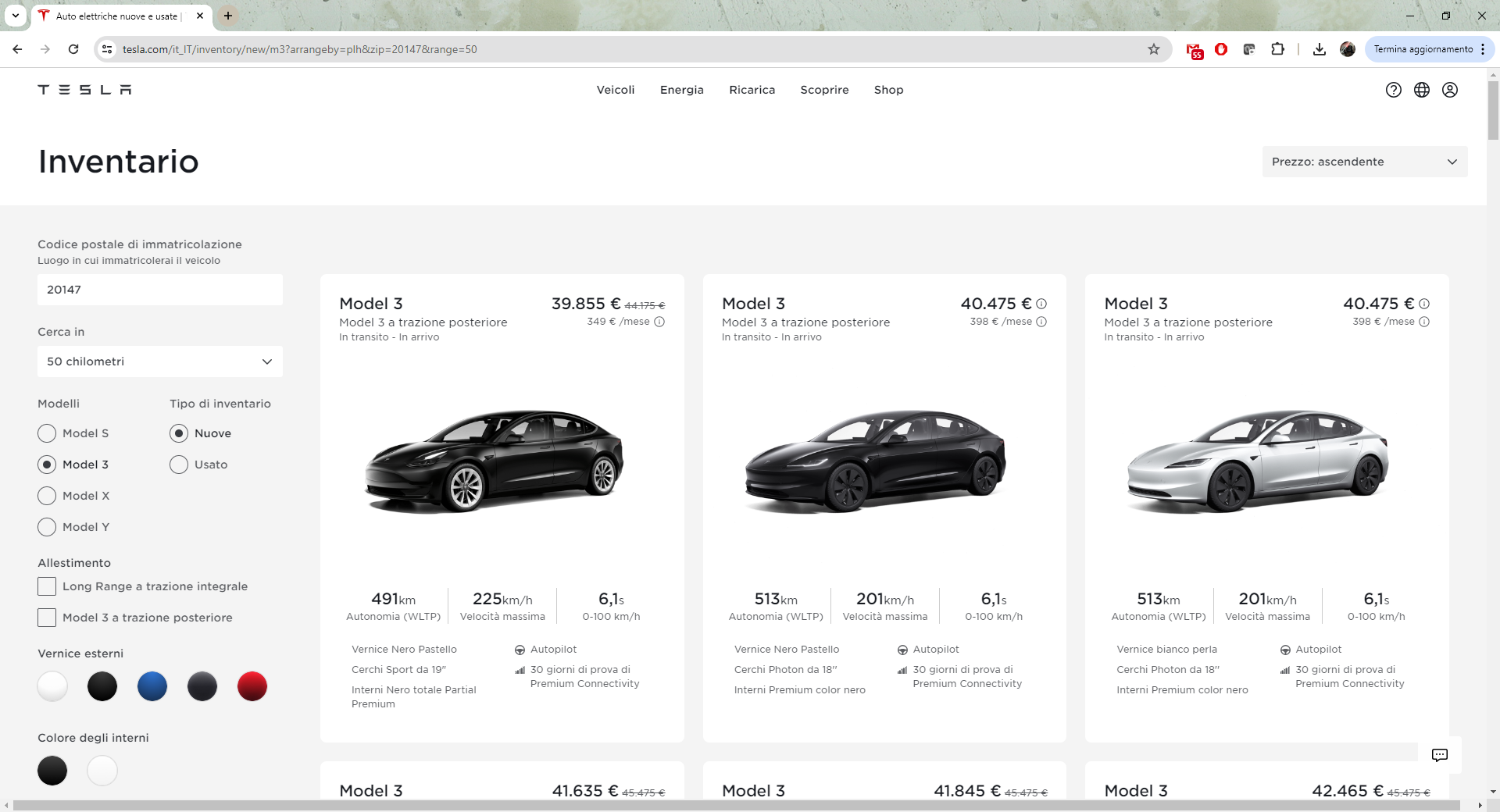Screen dimensions: 1500x812
Task: Open the 39.855 € Model 3 listing title
Action: click(371, 304)
